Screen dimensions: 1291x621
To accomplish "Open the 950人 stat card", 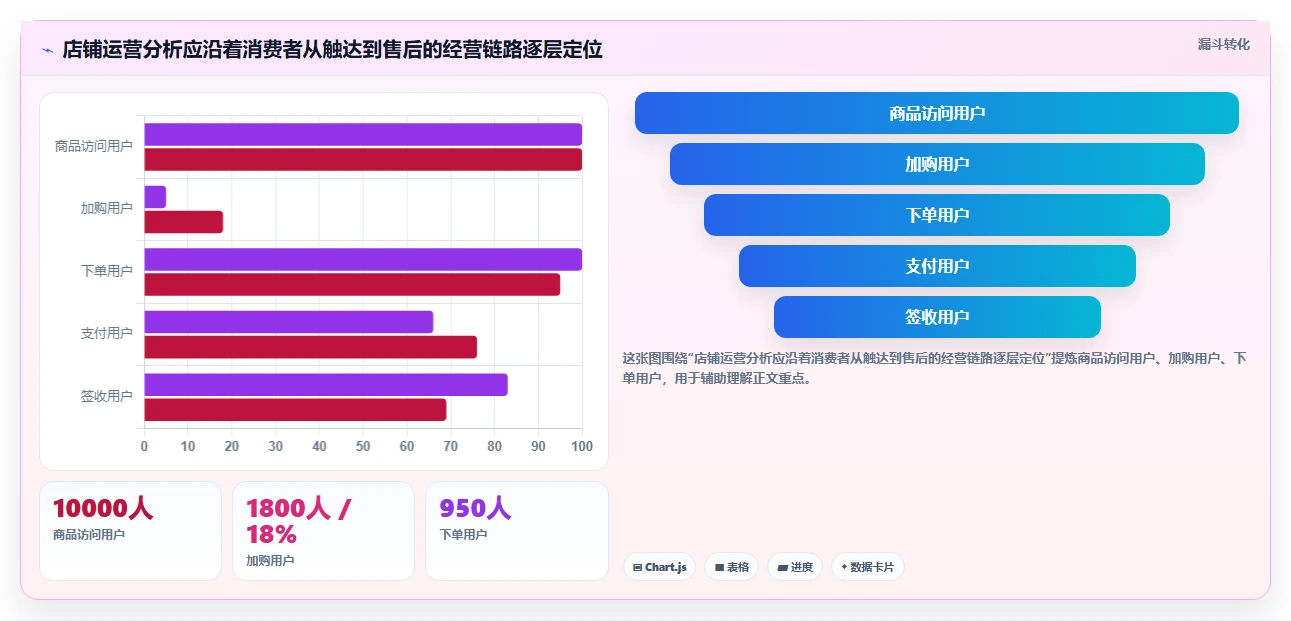I will (x=517, y=531).
